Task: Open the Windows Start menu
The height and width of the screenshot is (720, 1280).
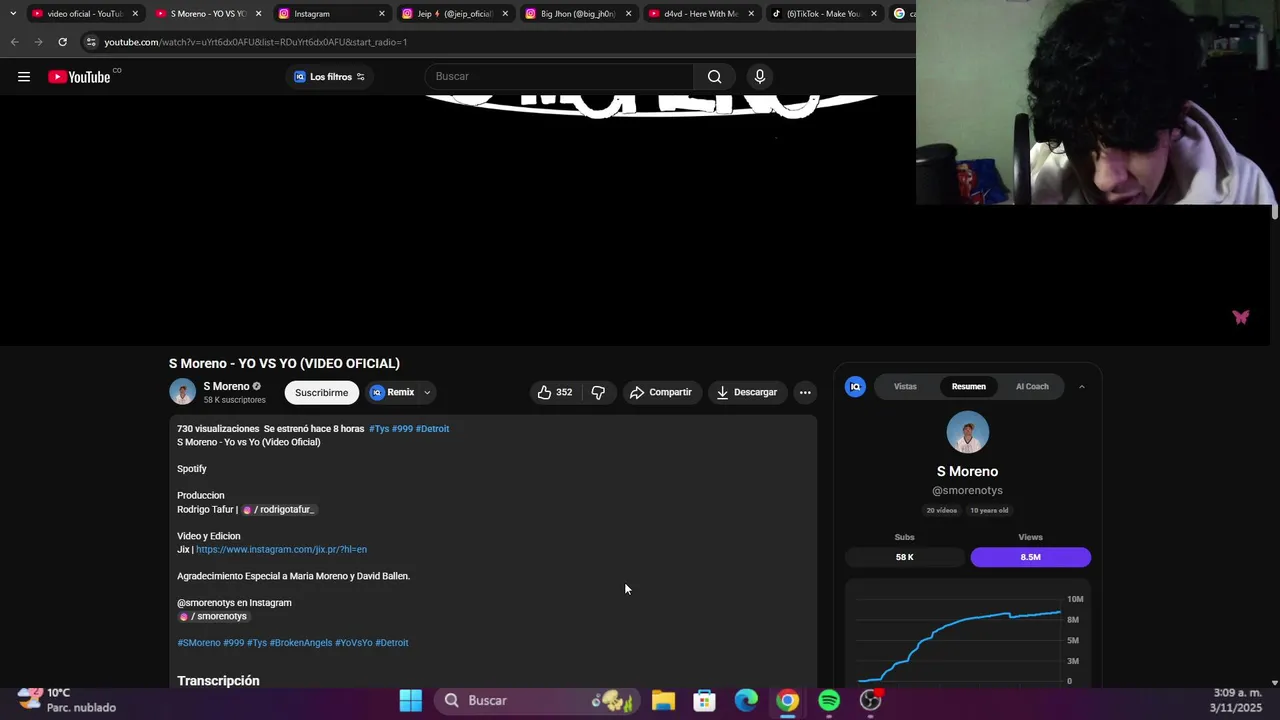Action: 411,700
